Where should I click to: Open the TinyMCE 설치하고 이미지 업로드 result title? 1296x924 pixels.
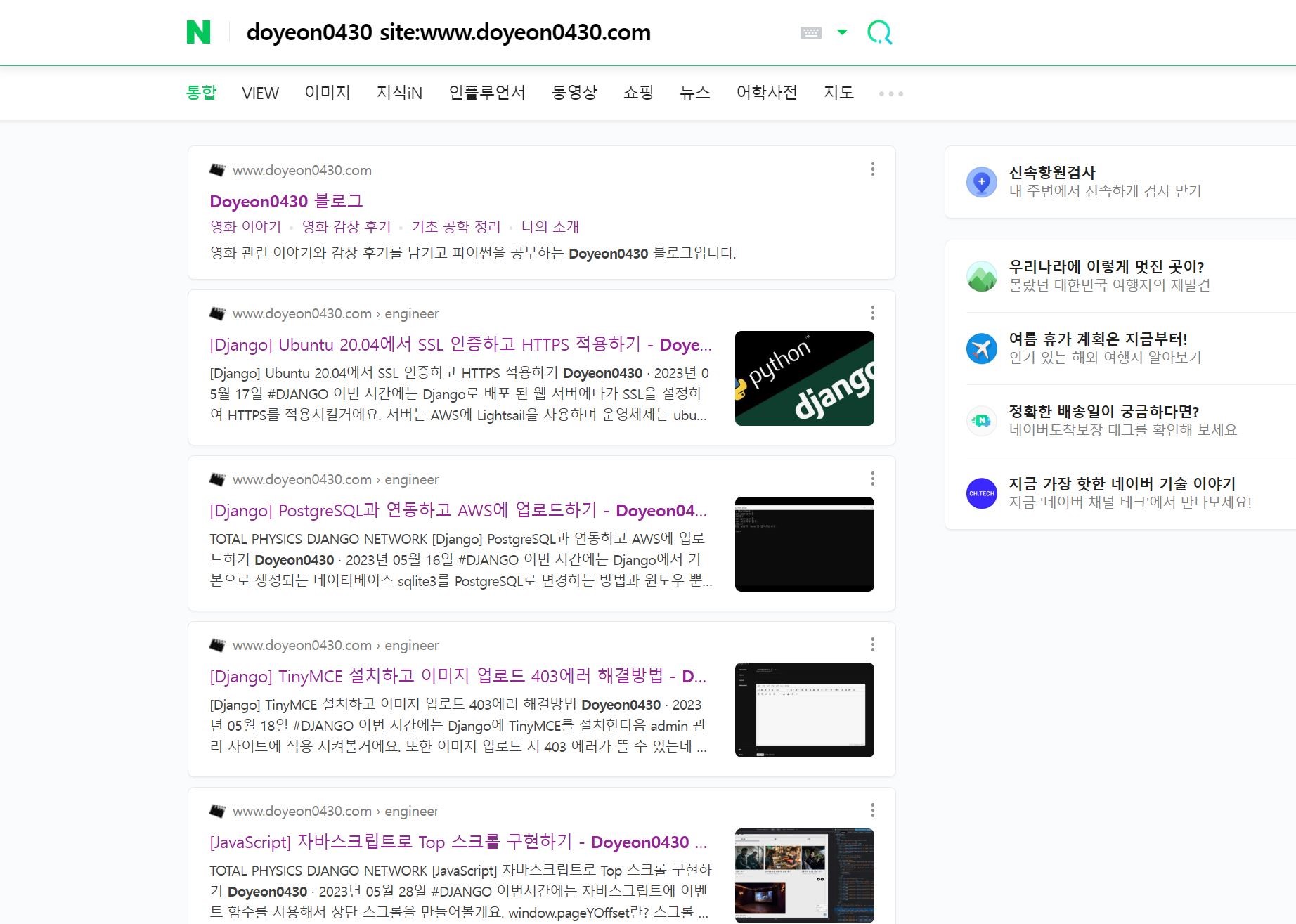[458, 676]
